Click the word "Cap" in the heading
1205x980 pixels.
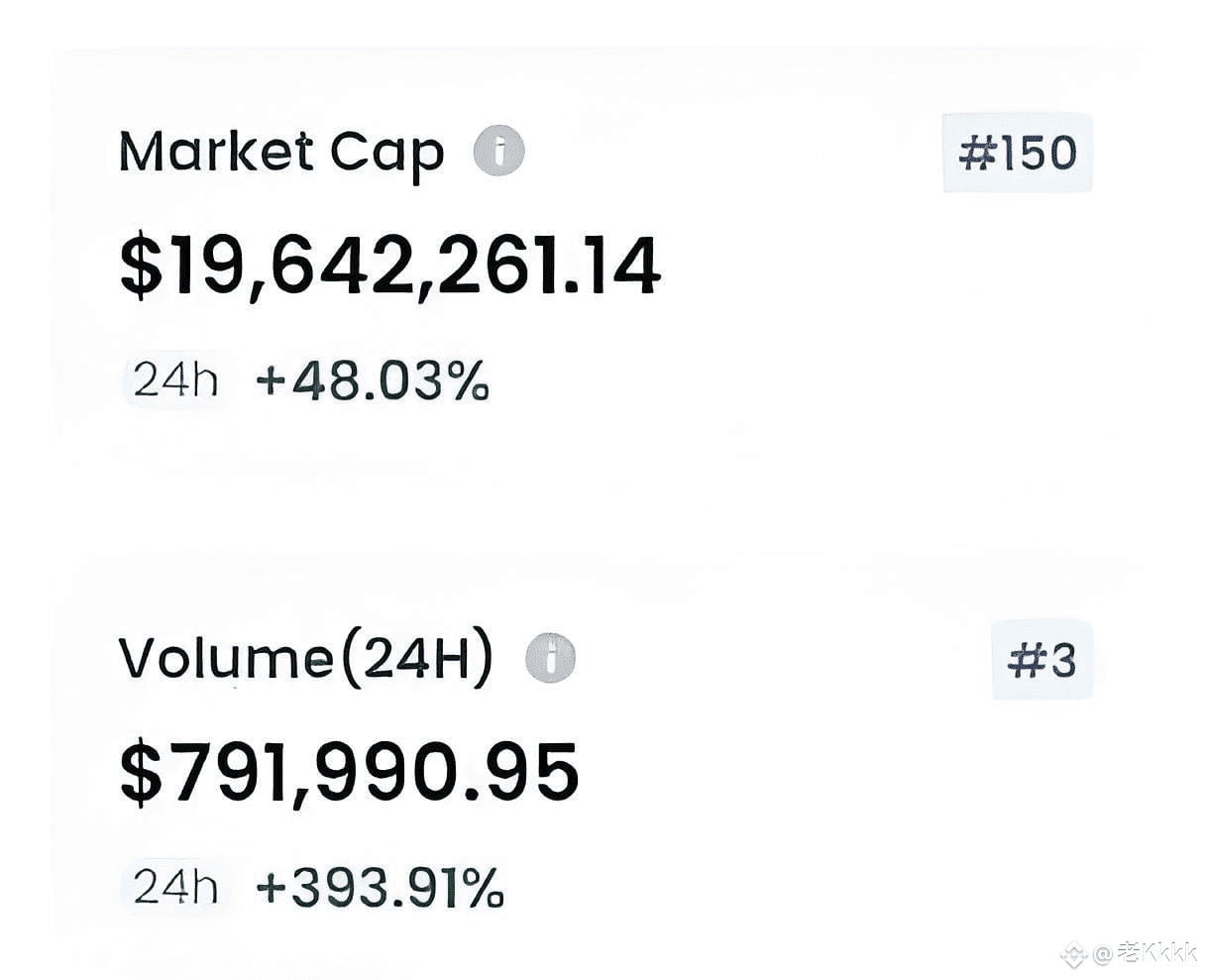pyautogui.click(x=386, y=155)
